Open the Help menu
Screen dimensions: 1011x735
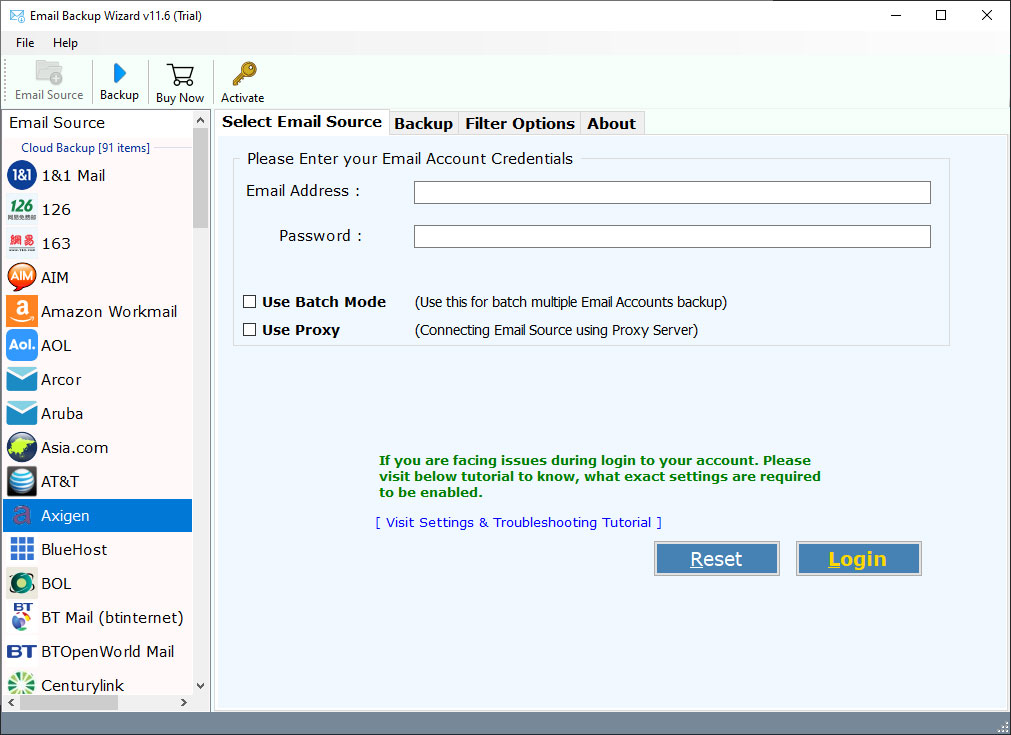click(x=65, y=43)
